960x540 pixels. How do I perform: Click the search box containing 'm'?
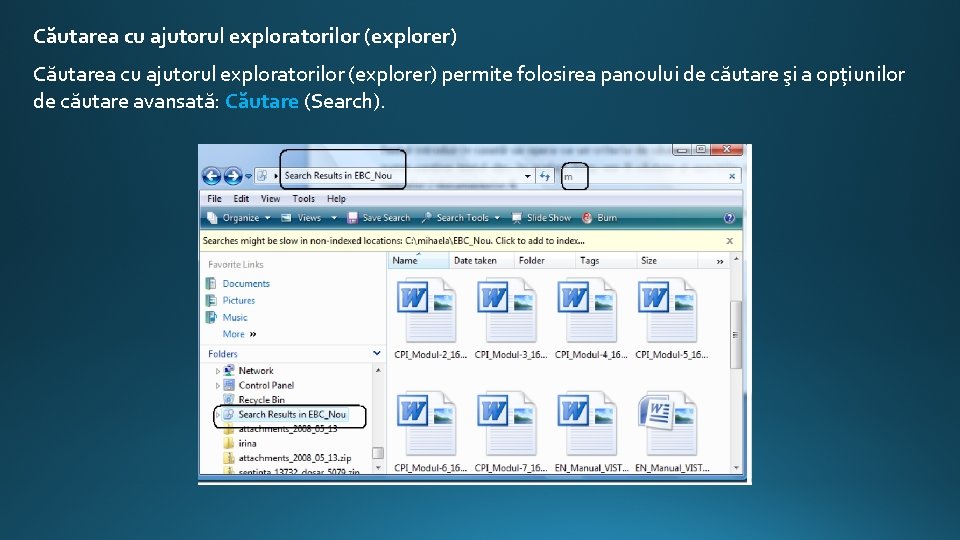click(x=643, y=176)
